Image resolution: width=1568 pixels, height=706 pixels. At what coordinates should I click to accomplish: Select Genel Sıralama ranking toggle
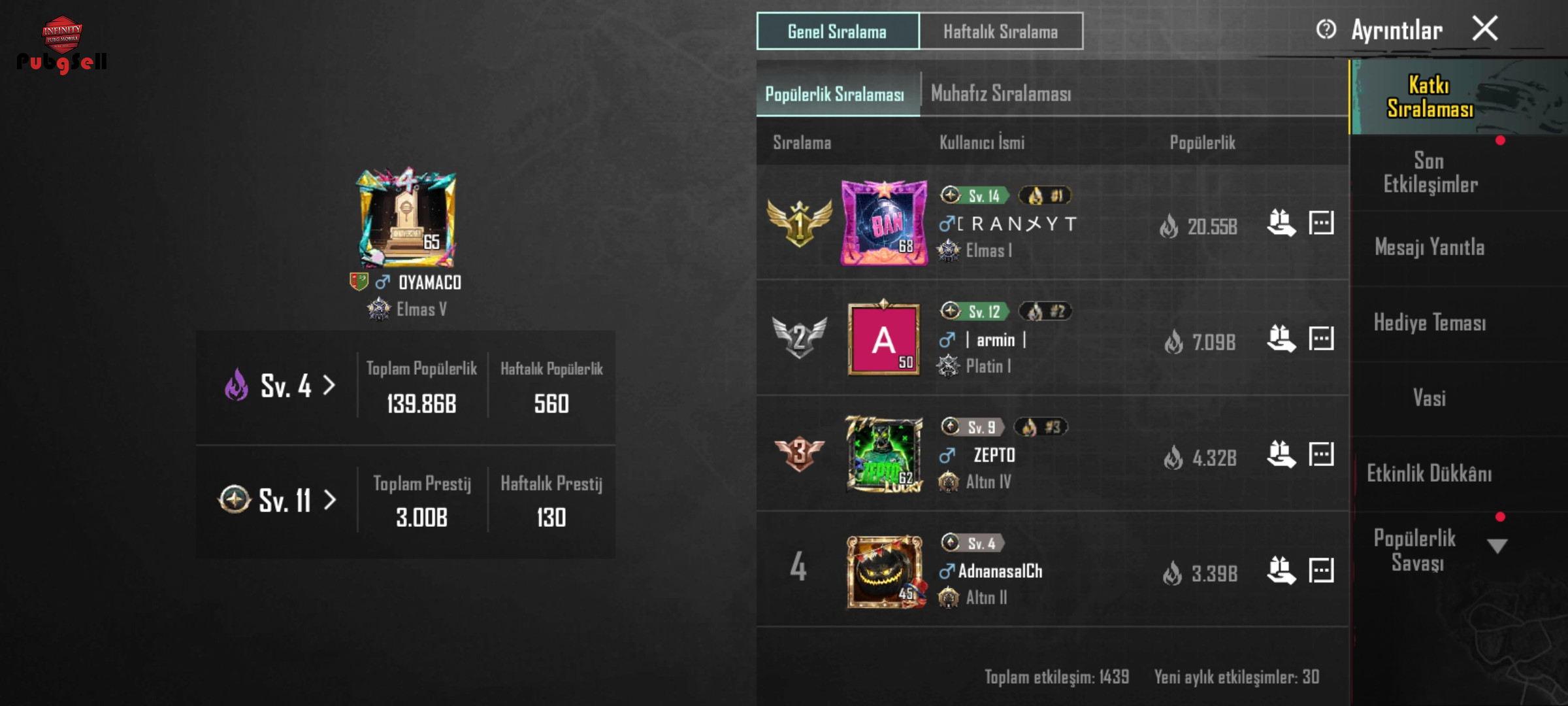click(838, 31)
